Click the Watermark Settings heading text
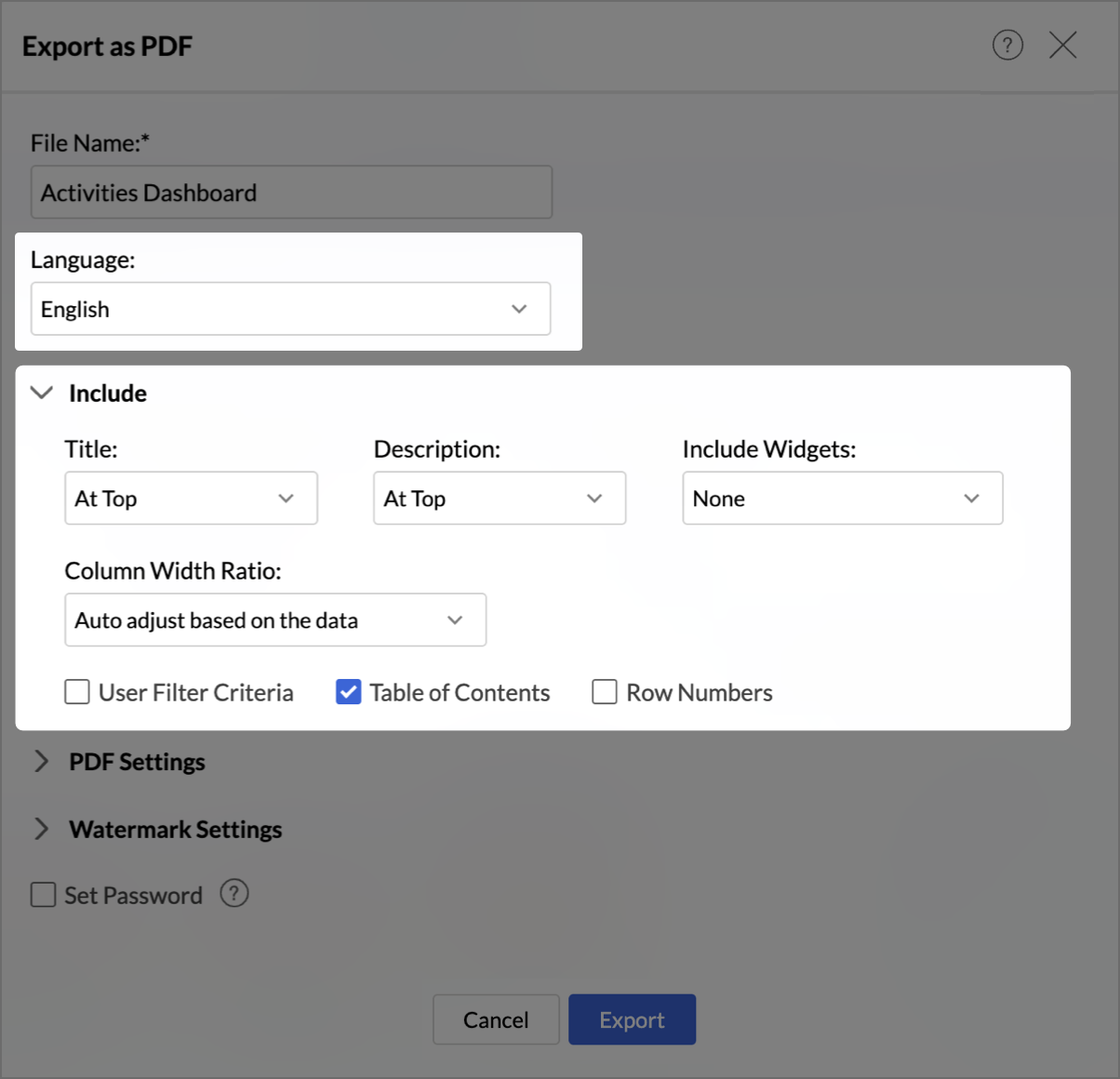Viewport: 1120px width, 1079px height. [x=175, y=829]
